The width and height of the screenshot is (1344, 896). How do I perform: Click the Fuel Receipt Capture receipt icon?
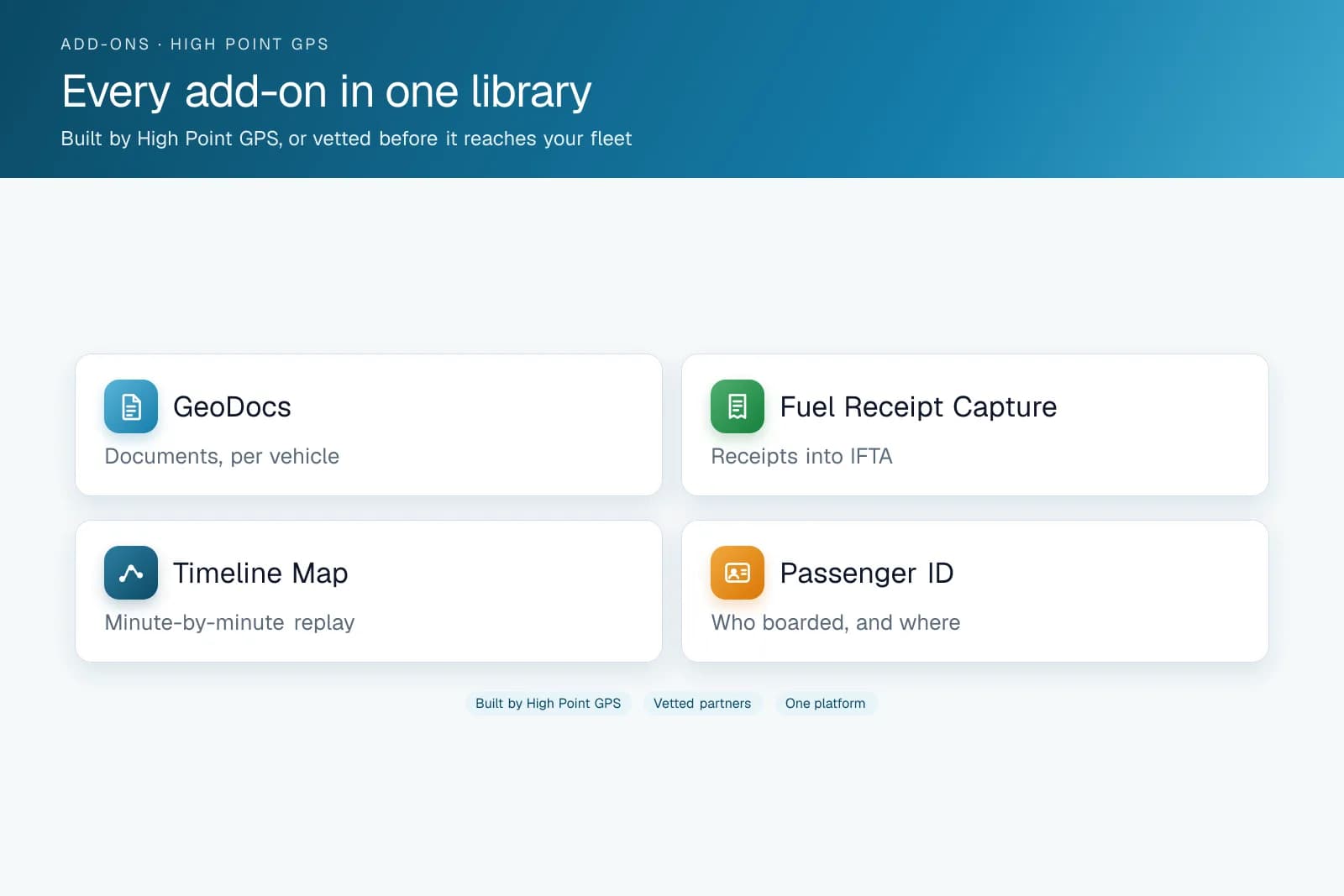coord(738,406)
